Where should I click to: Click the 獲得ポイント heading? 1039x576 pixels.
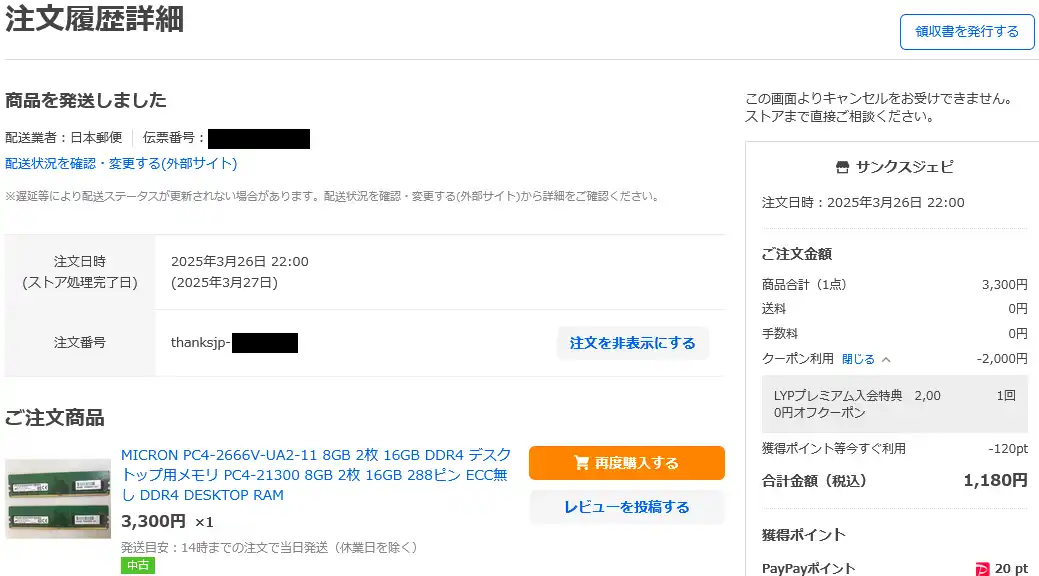pos(804,535)
